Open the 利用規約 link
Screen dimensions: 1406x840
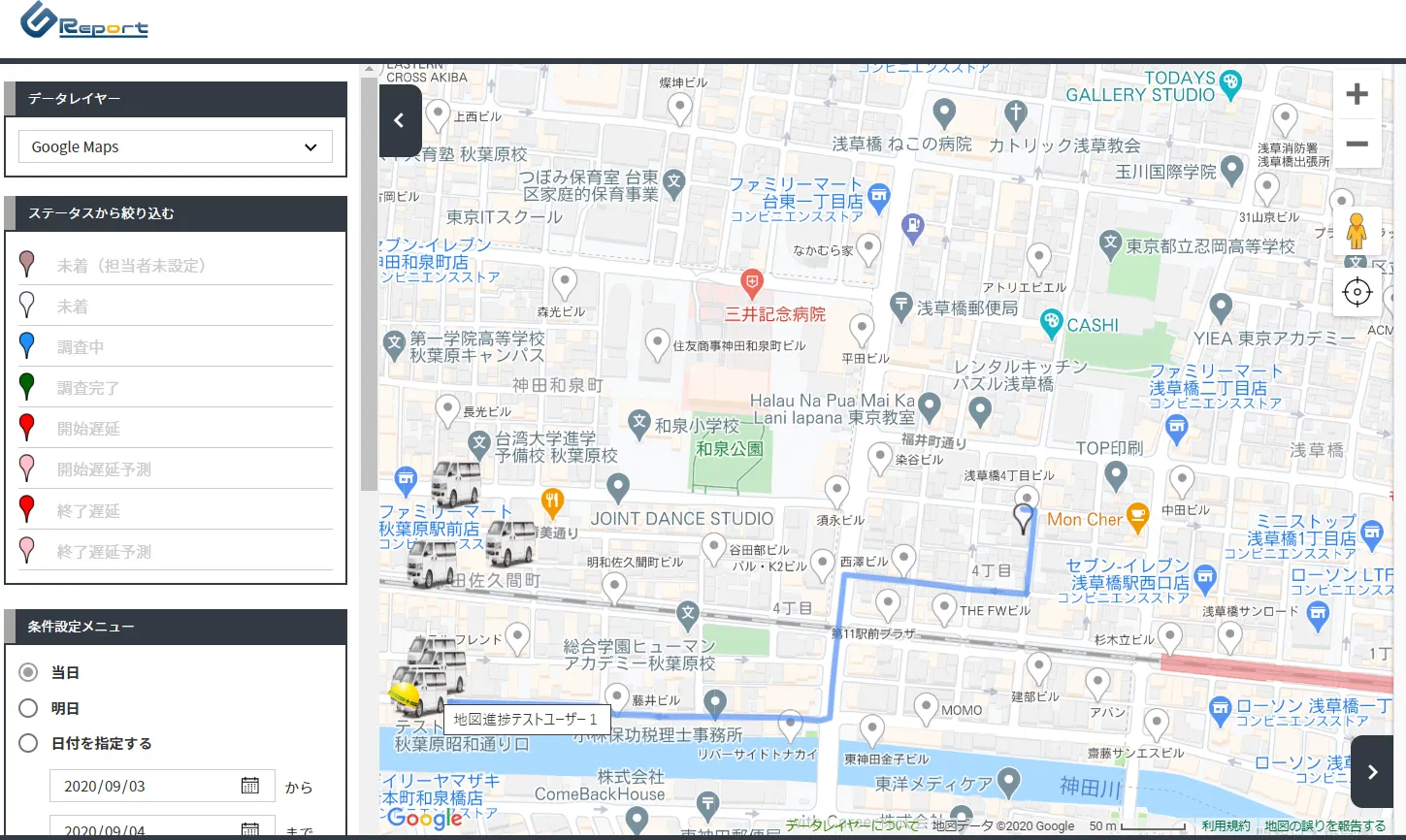pyautogui.click(x=1226, y=826)
